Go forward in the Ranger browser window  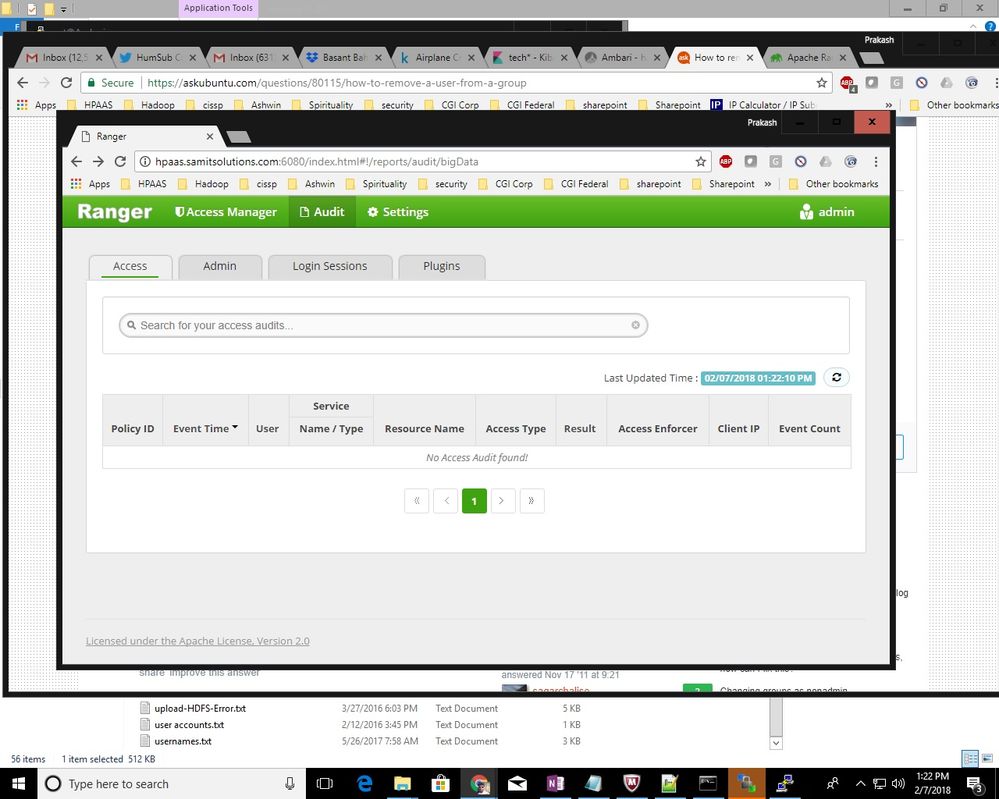[98, 161]
